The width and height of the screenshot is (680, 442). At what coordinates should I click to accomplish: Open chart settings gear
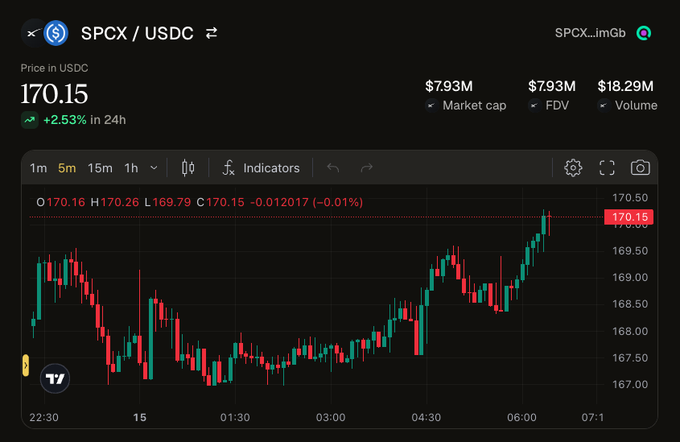573,168
